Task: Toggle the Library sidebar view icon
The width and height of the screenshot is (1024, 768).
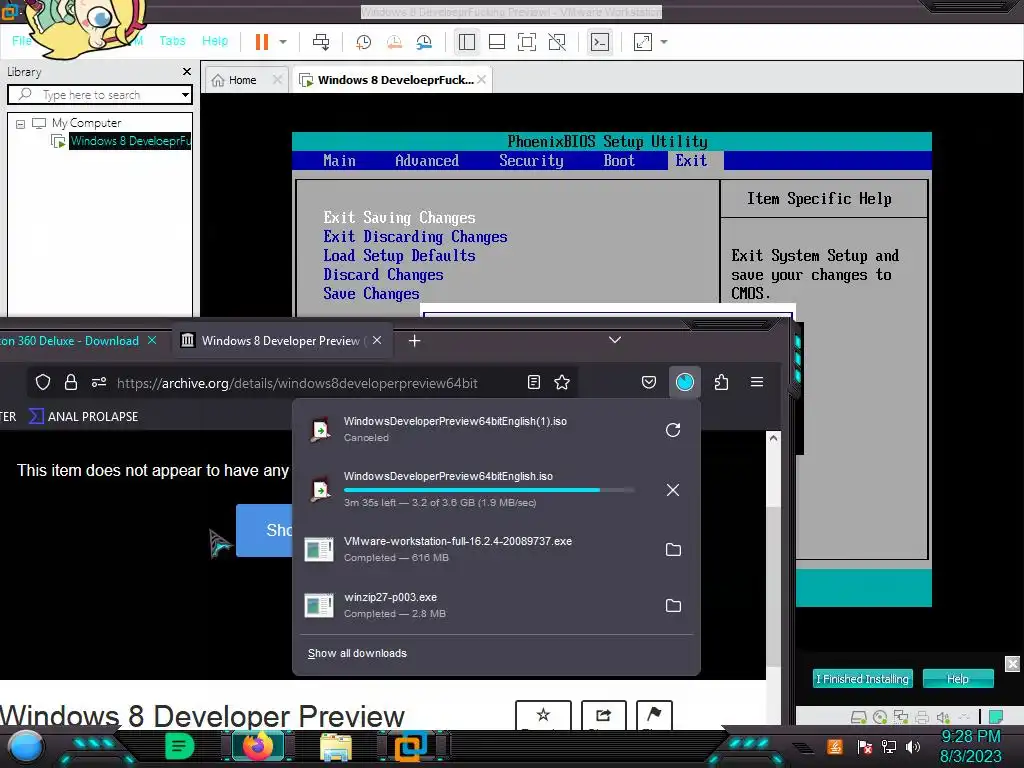Action: [466, 42]
